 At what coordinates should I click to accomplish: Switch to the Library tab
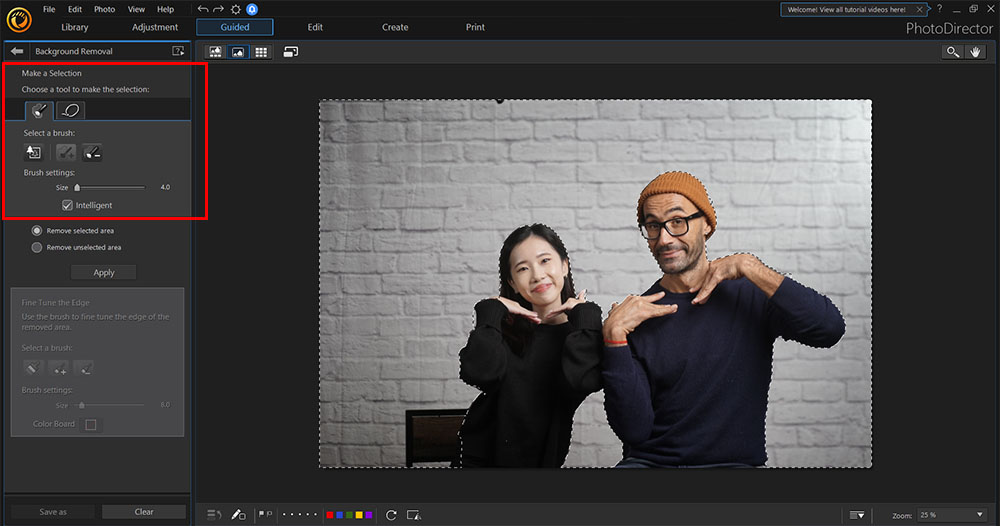click(75, 27)
